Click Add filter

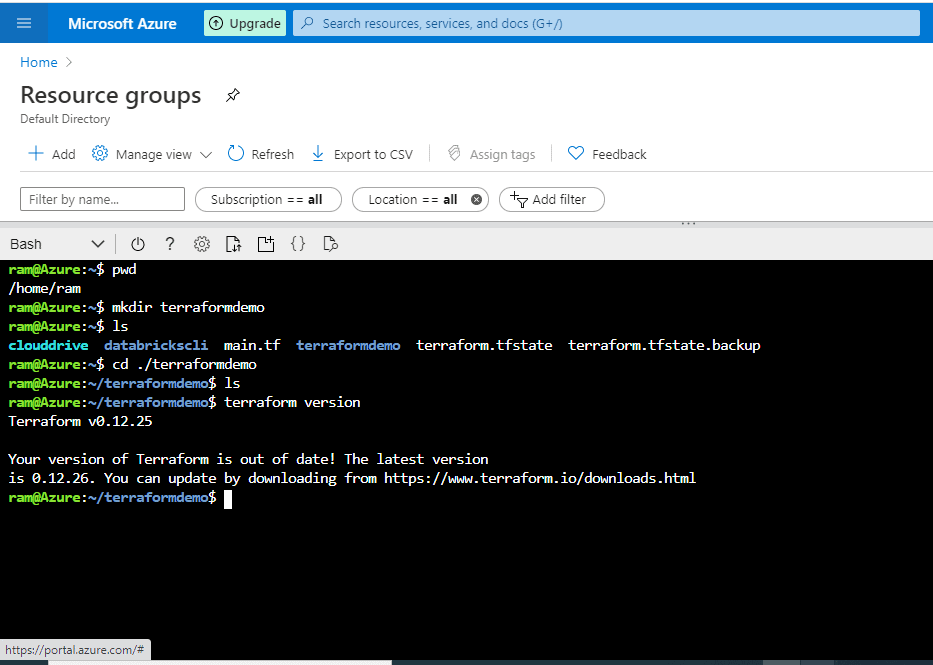(552, 199)
